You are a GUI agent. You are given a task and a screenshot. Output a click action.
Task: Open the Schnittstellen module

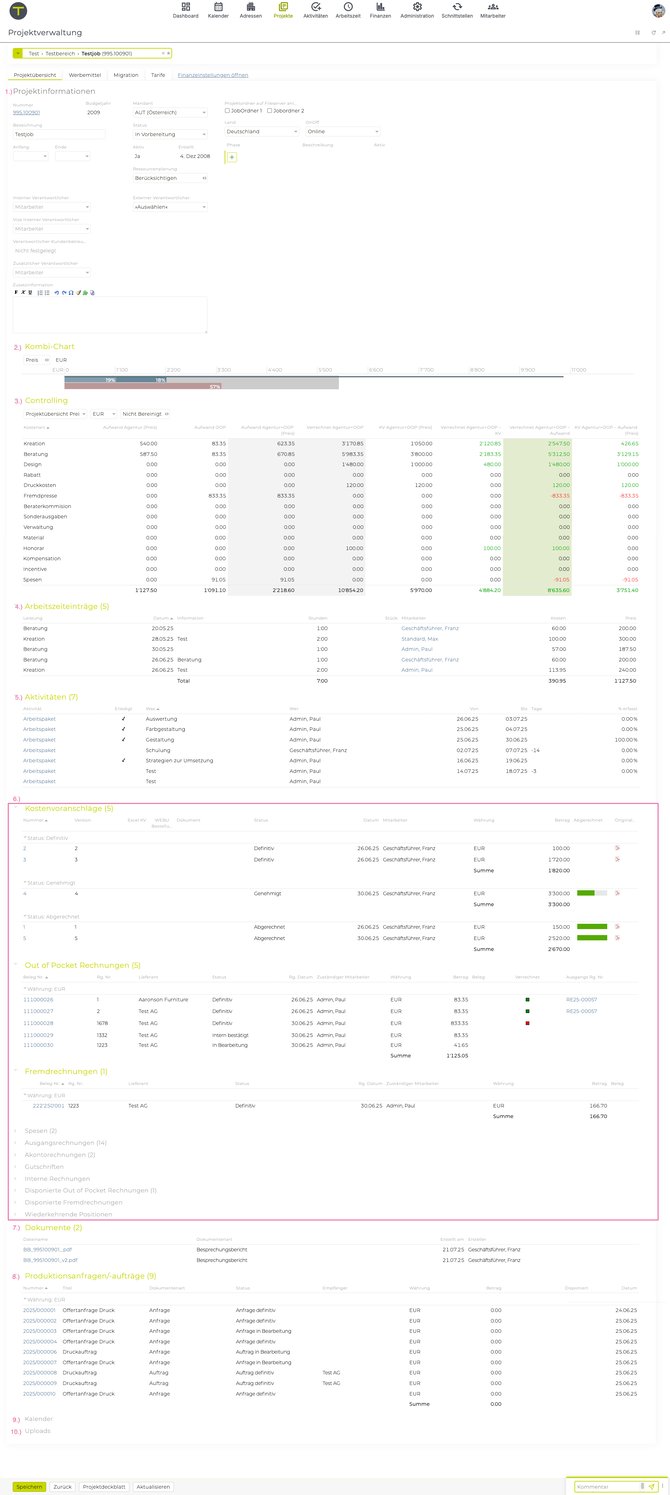click(x=457, y=11)
